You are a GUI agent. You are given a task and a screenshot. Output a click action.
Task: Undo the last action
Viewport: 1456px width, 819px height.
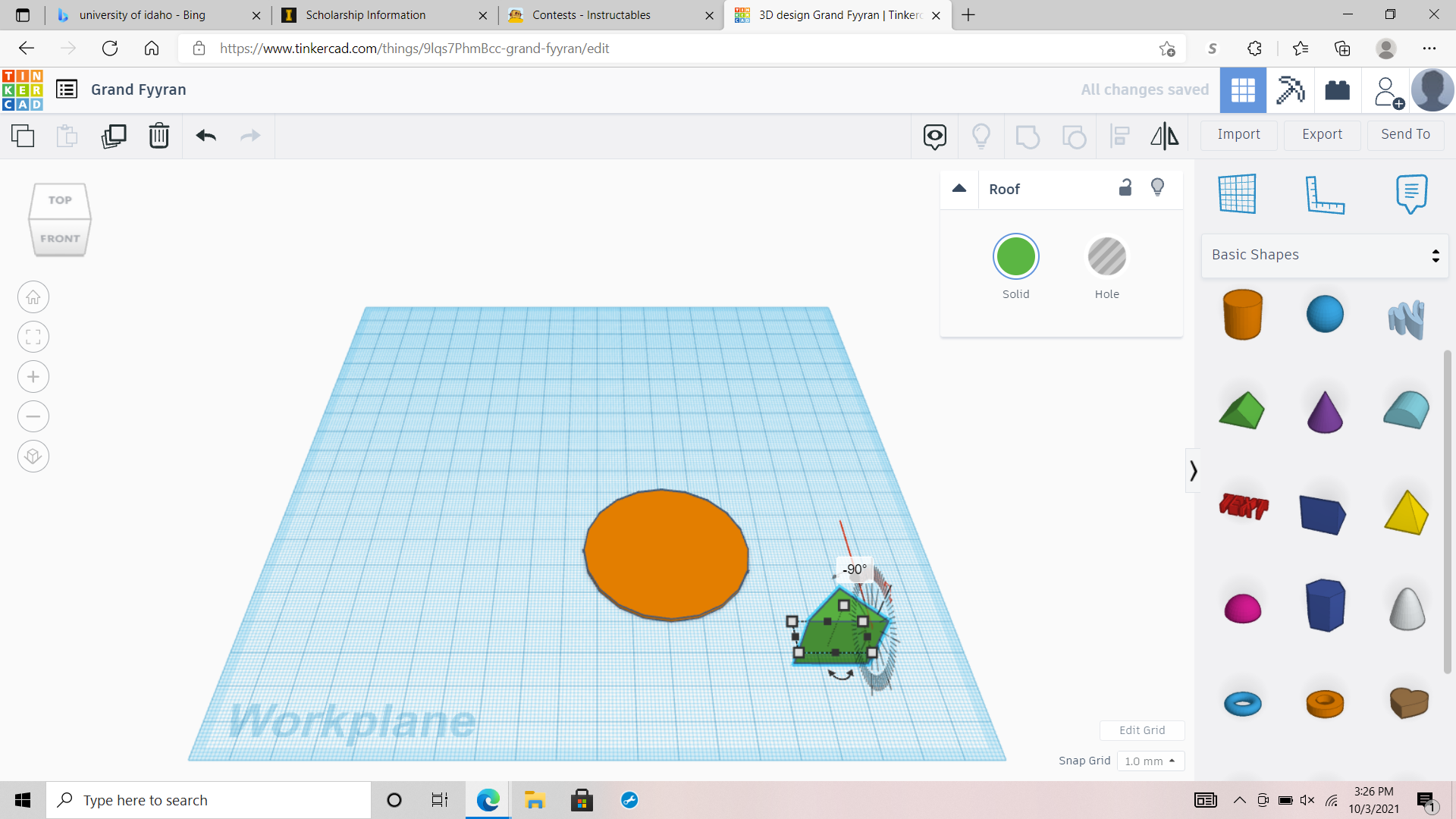pos(206,136)
